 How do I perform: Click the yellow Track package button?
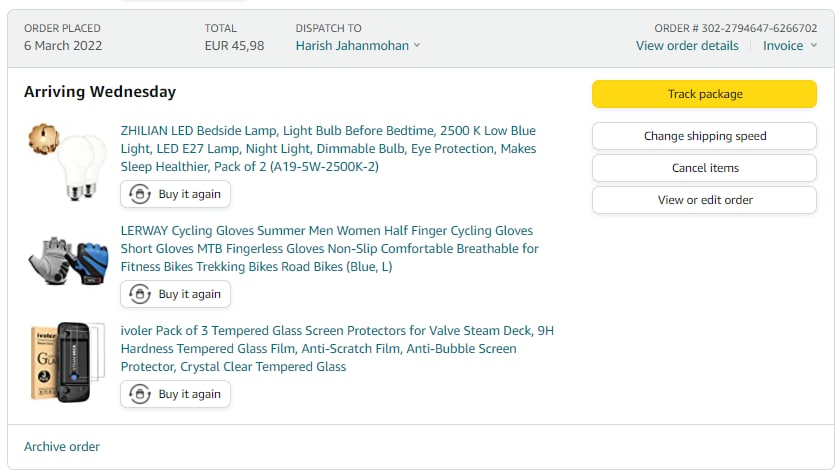tap(705, 94)
